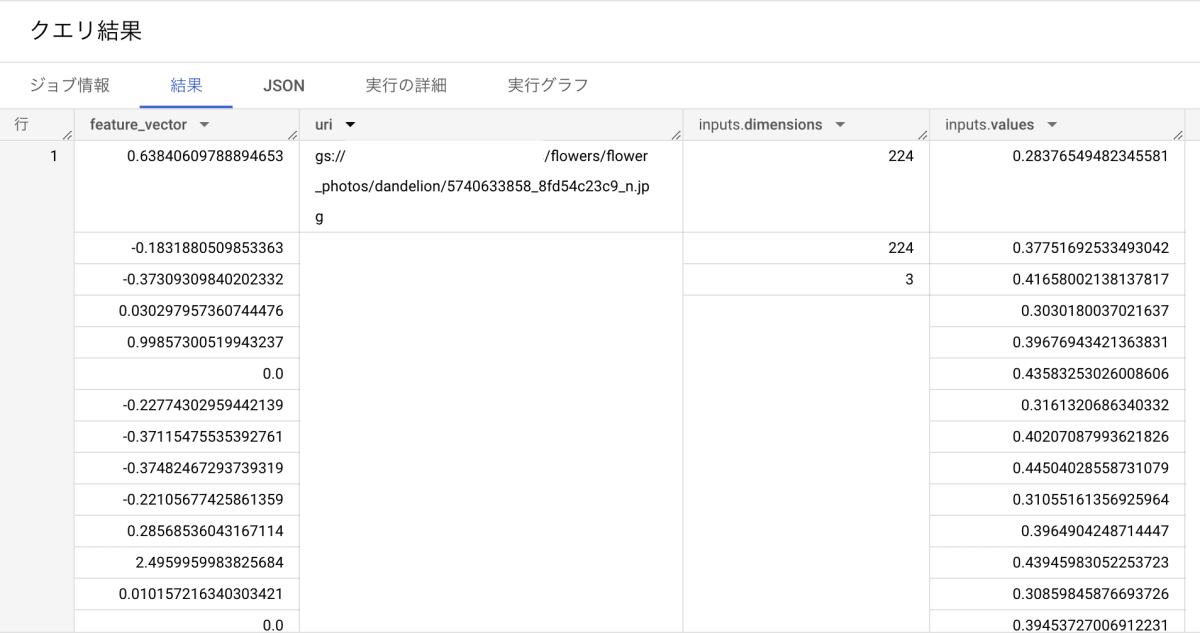
Task: Open inputs.dimensions column dropdown arrow
Action: [840, 125]
